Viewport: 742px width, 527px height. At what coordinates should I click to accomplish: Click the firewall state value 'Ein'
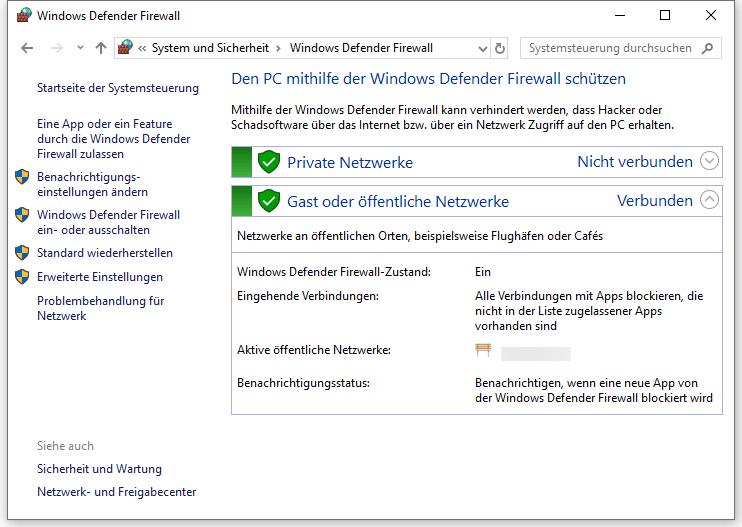(483, 272)
